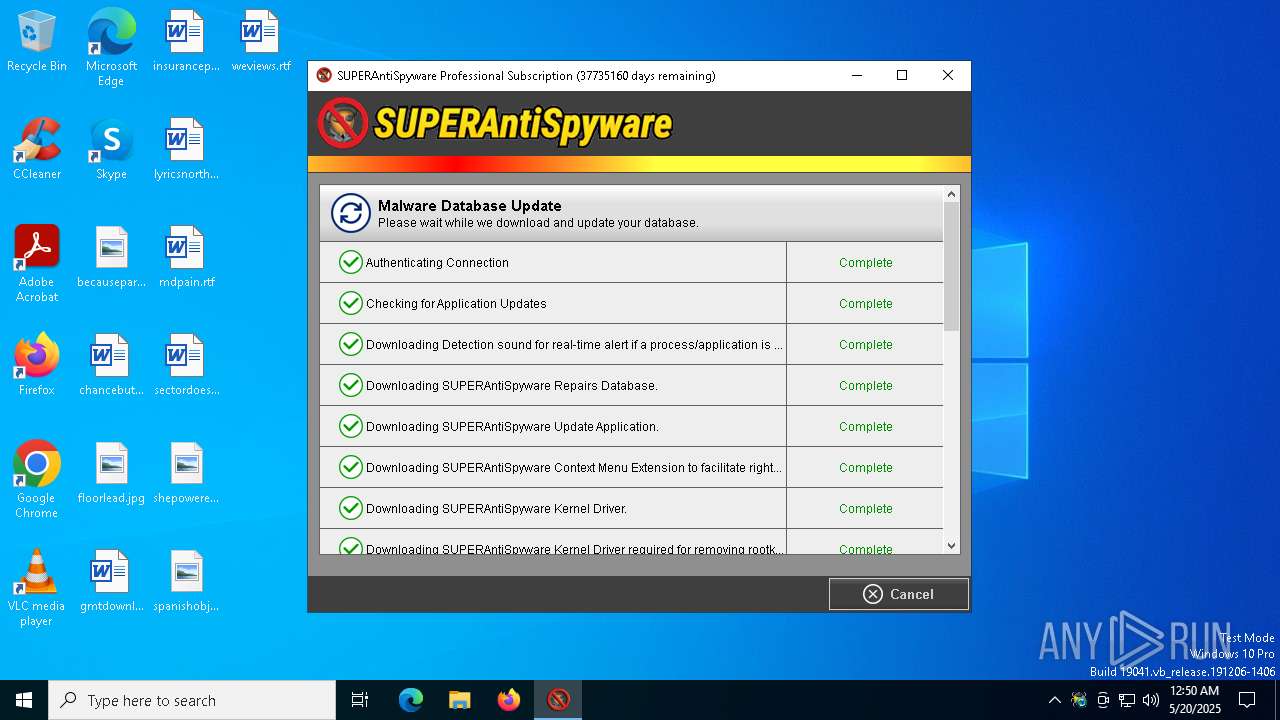The image size is (1280, 720).
Task: Click the Cancel button
Action: tap(898, 594)
